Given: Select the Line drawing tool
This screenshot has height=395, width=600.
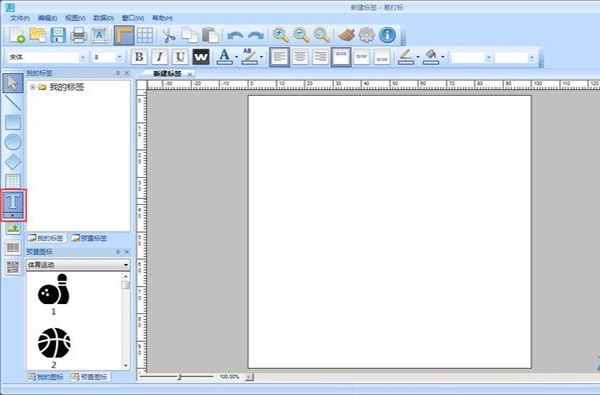Looking at the screenshot, I should pyautogui.click(x=13, y=103).
